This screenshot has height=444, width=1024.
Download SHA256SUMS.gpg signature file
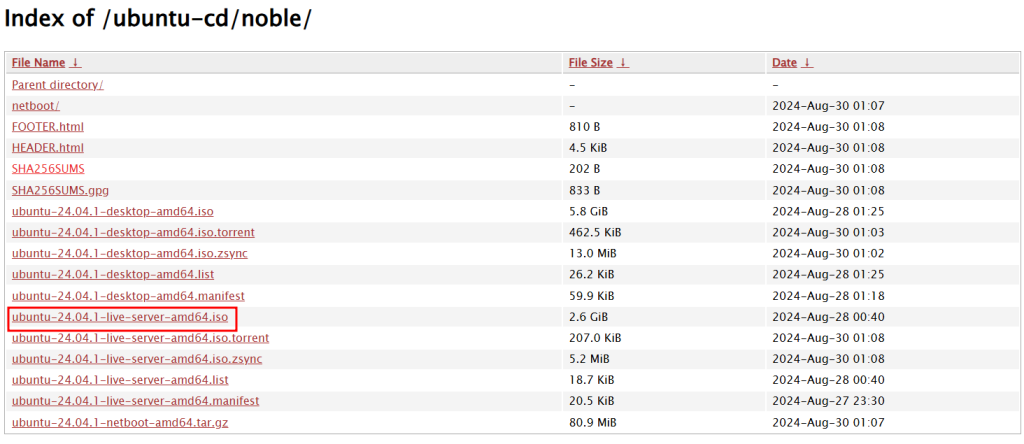point(60,190)
